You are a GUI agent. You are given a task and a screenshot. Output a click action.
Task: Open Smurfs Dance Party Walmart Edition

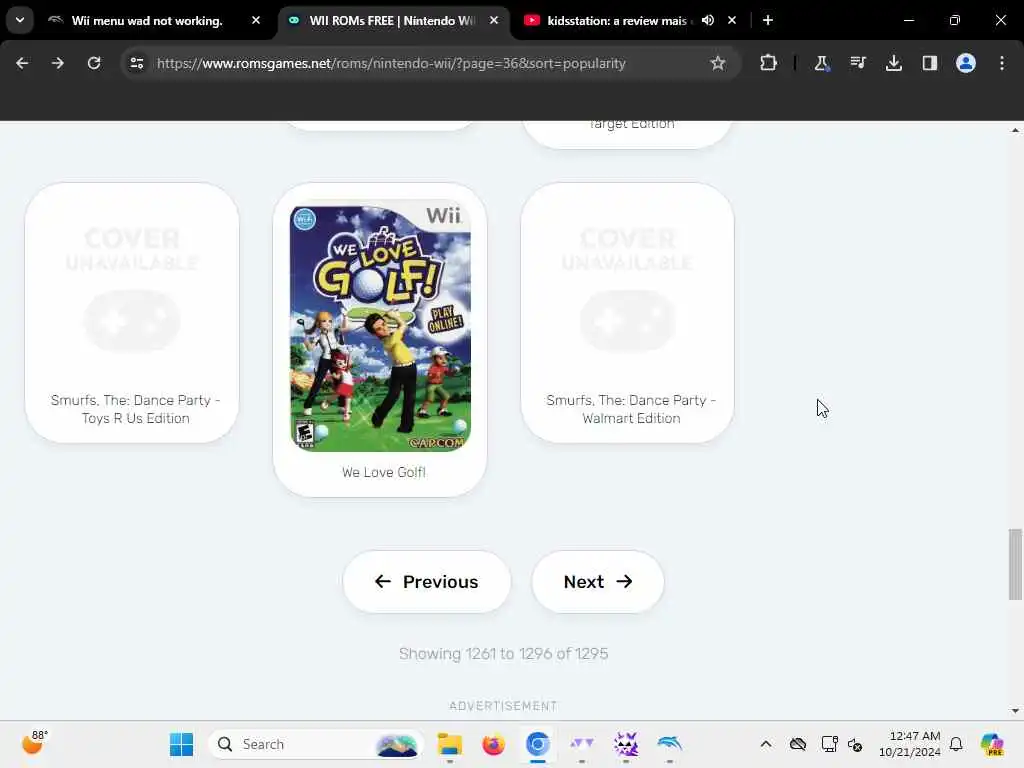pos(628,313)
